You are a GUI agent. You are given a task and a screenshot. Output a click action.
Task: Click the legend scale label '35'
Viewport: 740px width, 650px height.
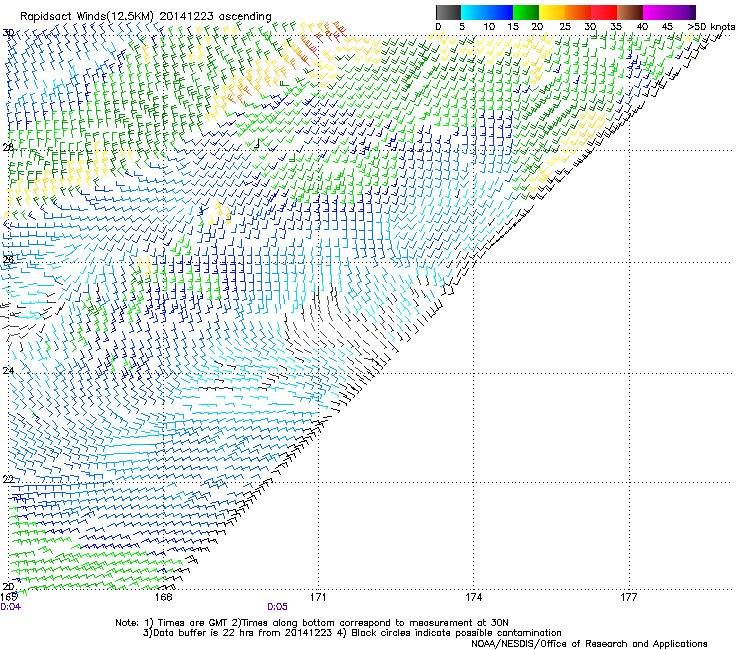(616, 26)
